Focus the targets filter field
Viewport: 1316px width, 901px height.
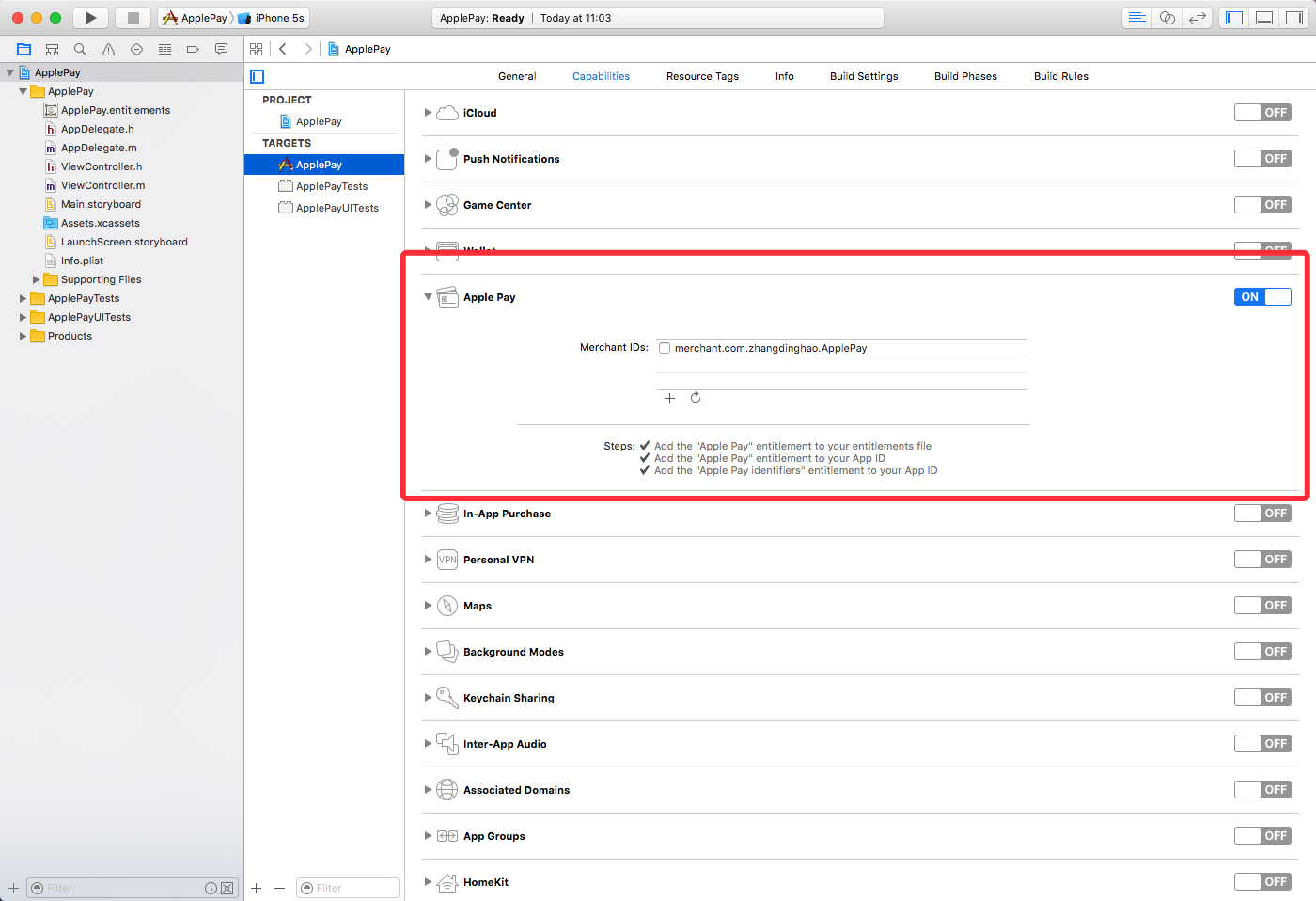(348, 888)
